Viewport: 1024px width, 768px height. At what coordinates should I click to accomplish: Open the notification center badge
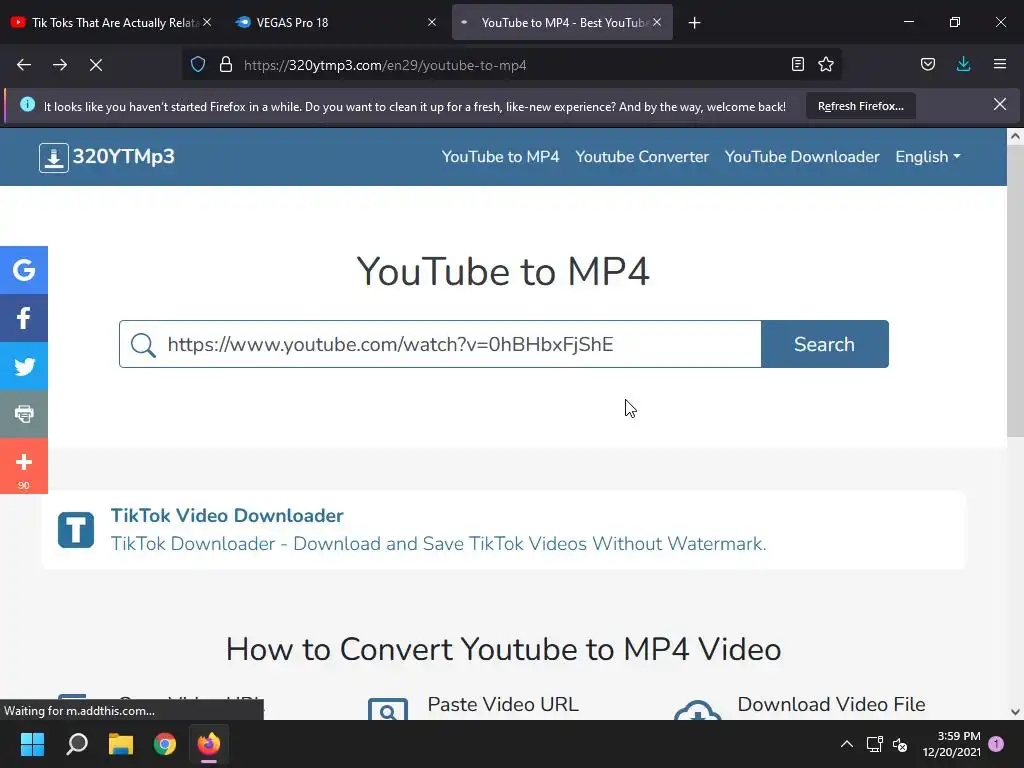pyautogui.click(x=996, y=744)
